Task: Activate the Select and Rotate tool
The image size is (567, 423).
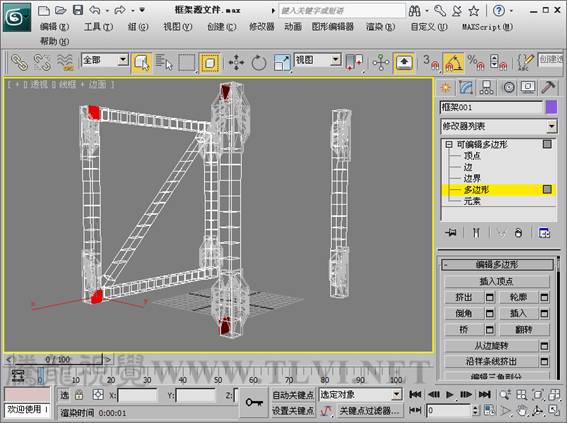Action: pos(259,63)
